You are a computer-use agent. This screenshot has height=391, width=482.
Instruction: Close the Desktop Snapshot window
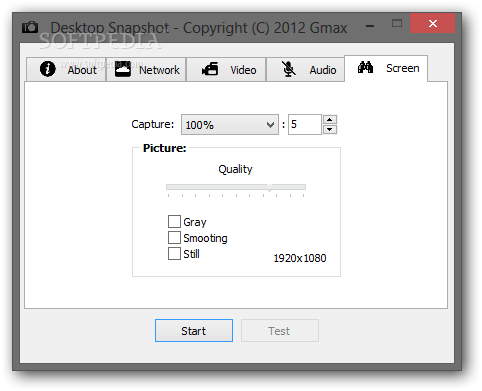pyautogui.click(x=433, y=23)
